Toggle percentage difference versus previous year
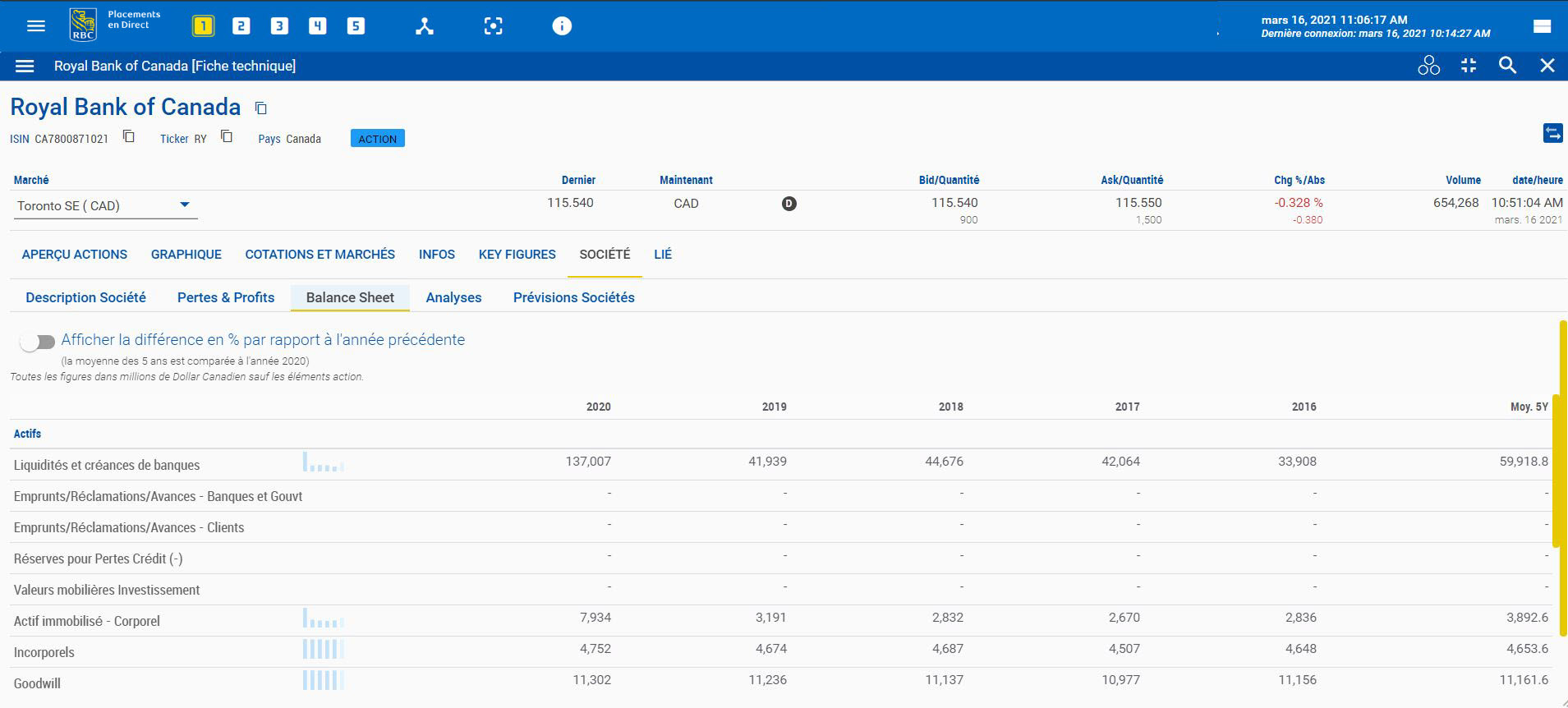Image resolution: width=1568 pixels, height=708 pixels. tap(37, 342)
